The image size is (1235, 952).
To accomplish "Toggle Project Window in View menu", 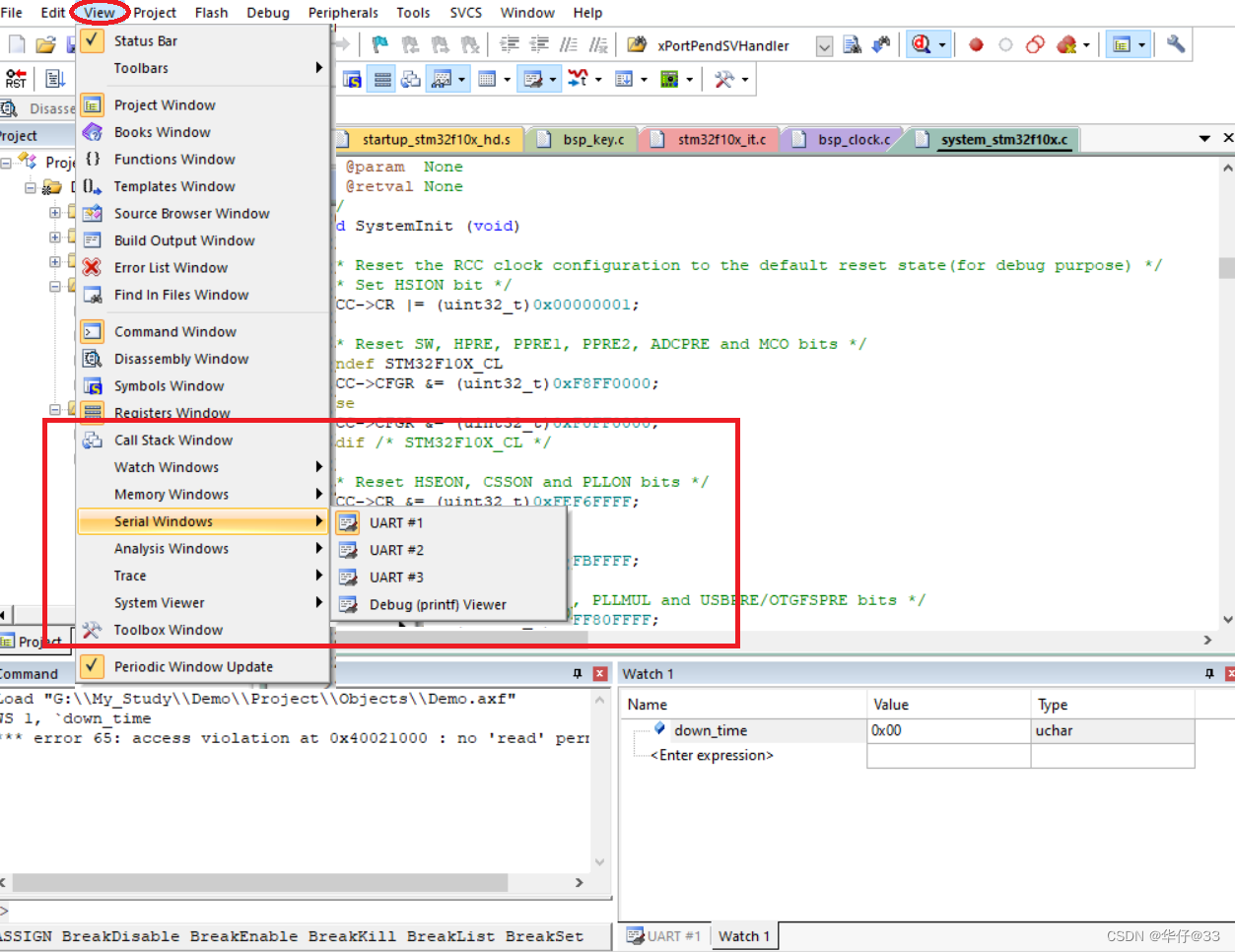I will click(203, 104).
